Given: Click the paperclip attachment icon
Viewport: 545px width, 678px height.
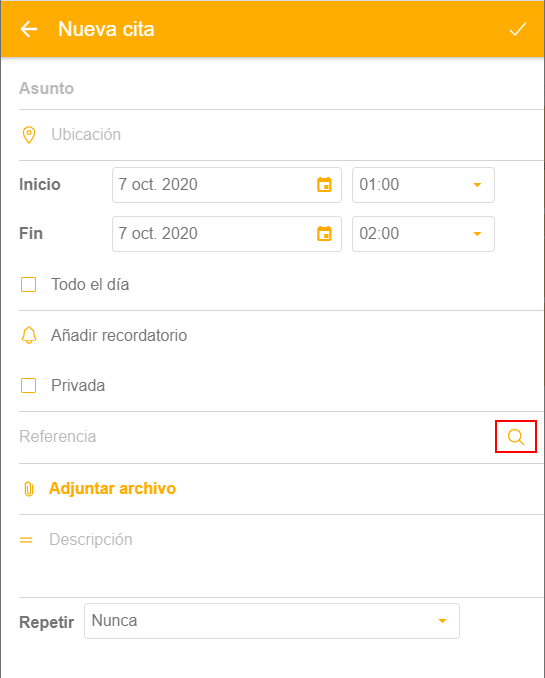Looking at the screenshot, I should coord(29,489).
